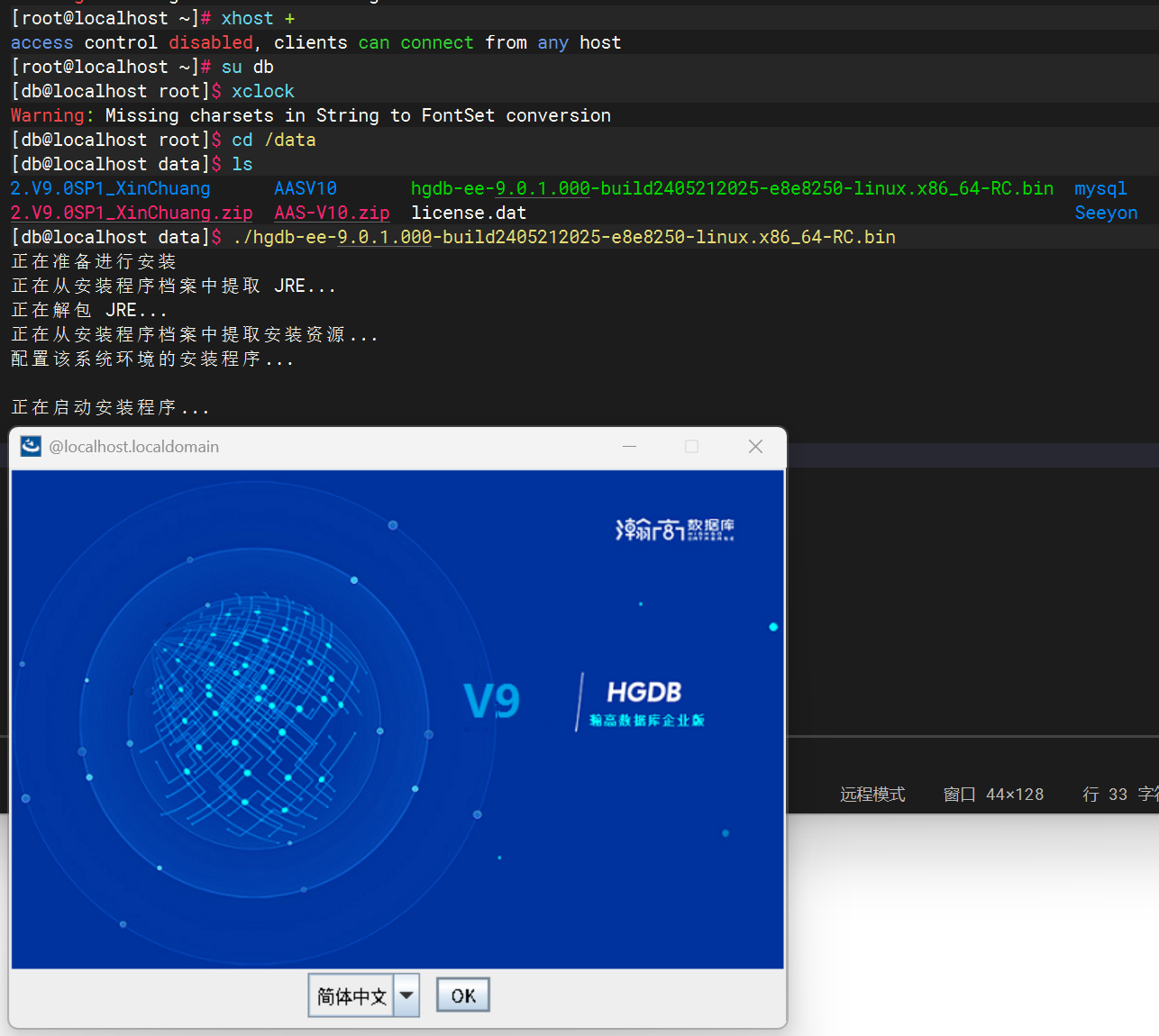
Task: Click the AAS-V10.zip file name
Action: (x=332, y=213)
